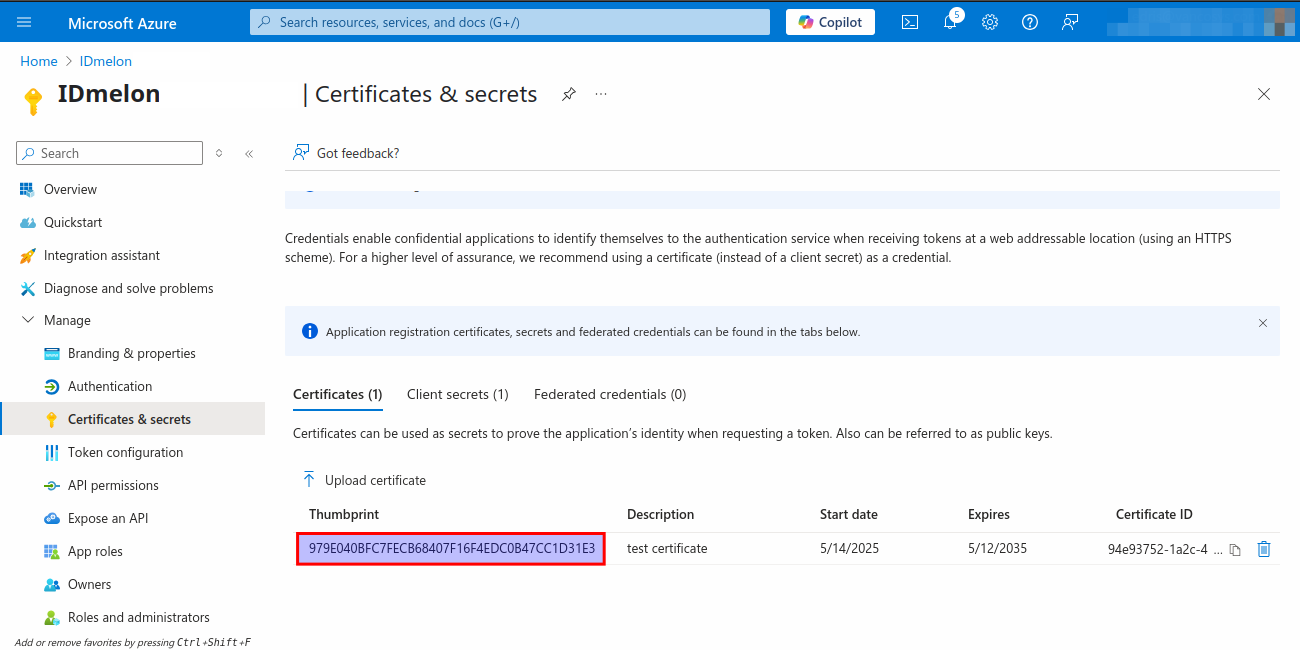Image resolution: width=1300 pixels, height=650 pixels.
Task: Collapse the sidebar menu with double chevron
Action: (249, 153)
